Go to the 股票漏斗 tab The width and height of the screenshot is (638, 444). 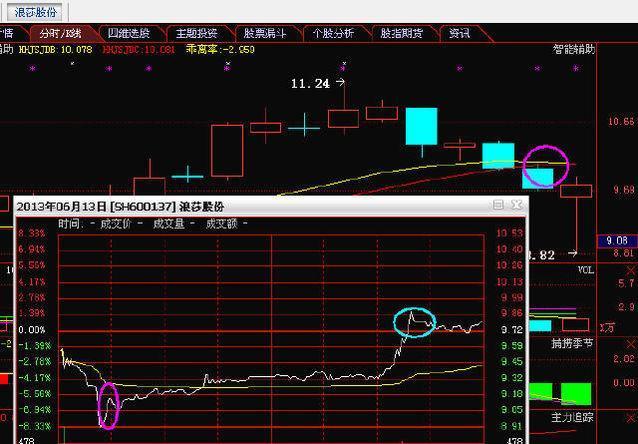pos(265,33)
